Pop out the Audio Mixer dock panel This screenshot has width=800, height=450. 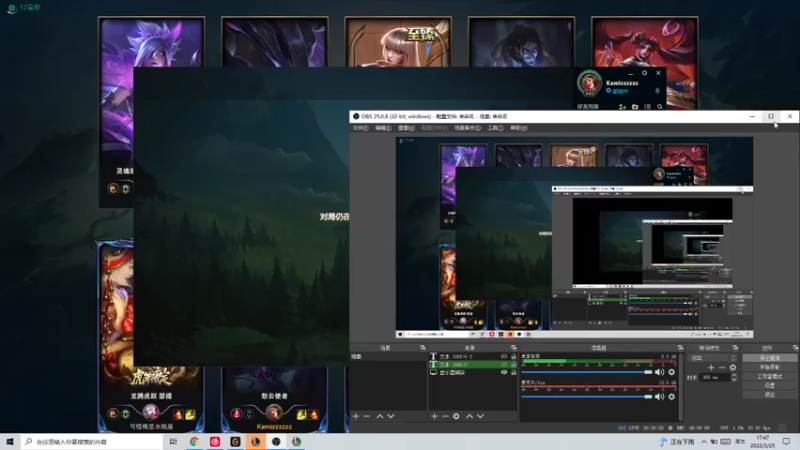pyautogui.click(x=680, y=348)
